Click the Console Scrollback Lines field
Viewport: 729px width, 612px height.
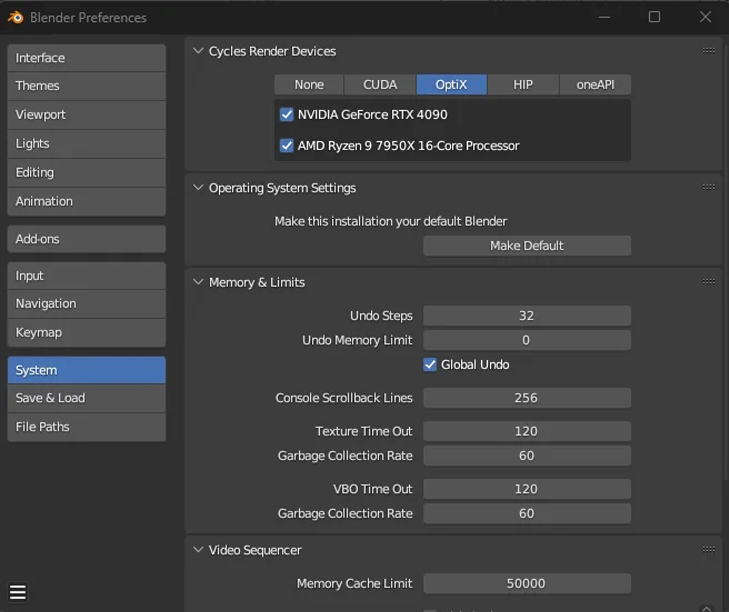(x=526, y=398)
